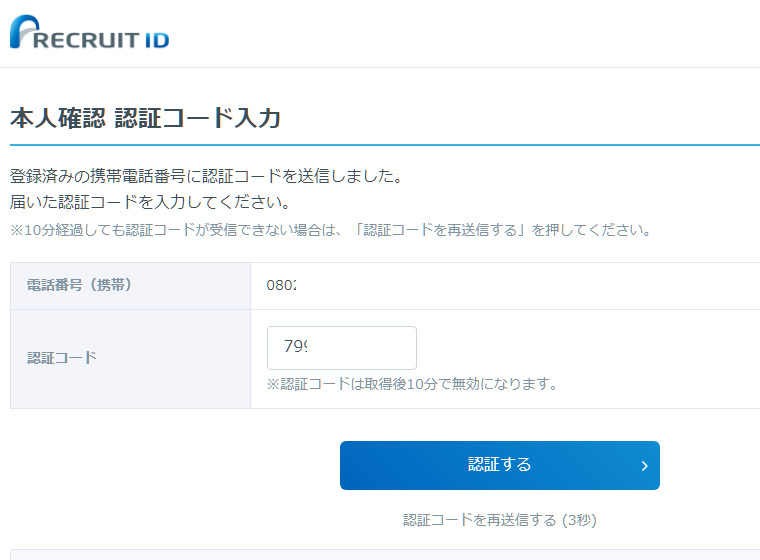Click the 認証コードを再送信する link
The width and height of the screenshot is (760, 560).
click(x=480, y=520)
